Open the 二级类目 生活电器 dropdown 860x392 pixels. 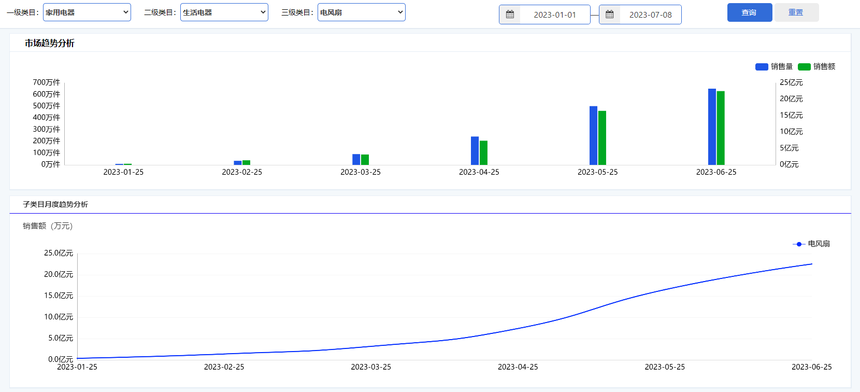224,13
